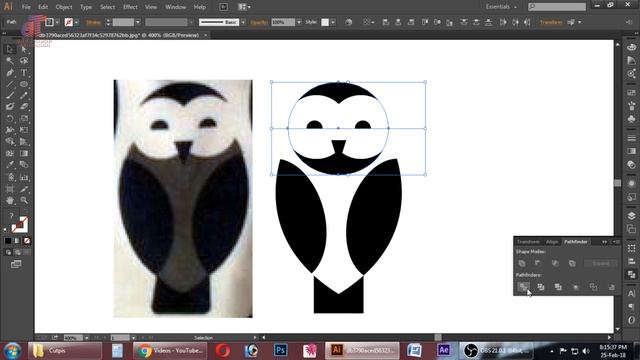Viewport: 640px width, 360px height.
Task: Click Horizontal Align Center in the control bar
Action: (398, 22)
